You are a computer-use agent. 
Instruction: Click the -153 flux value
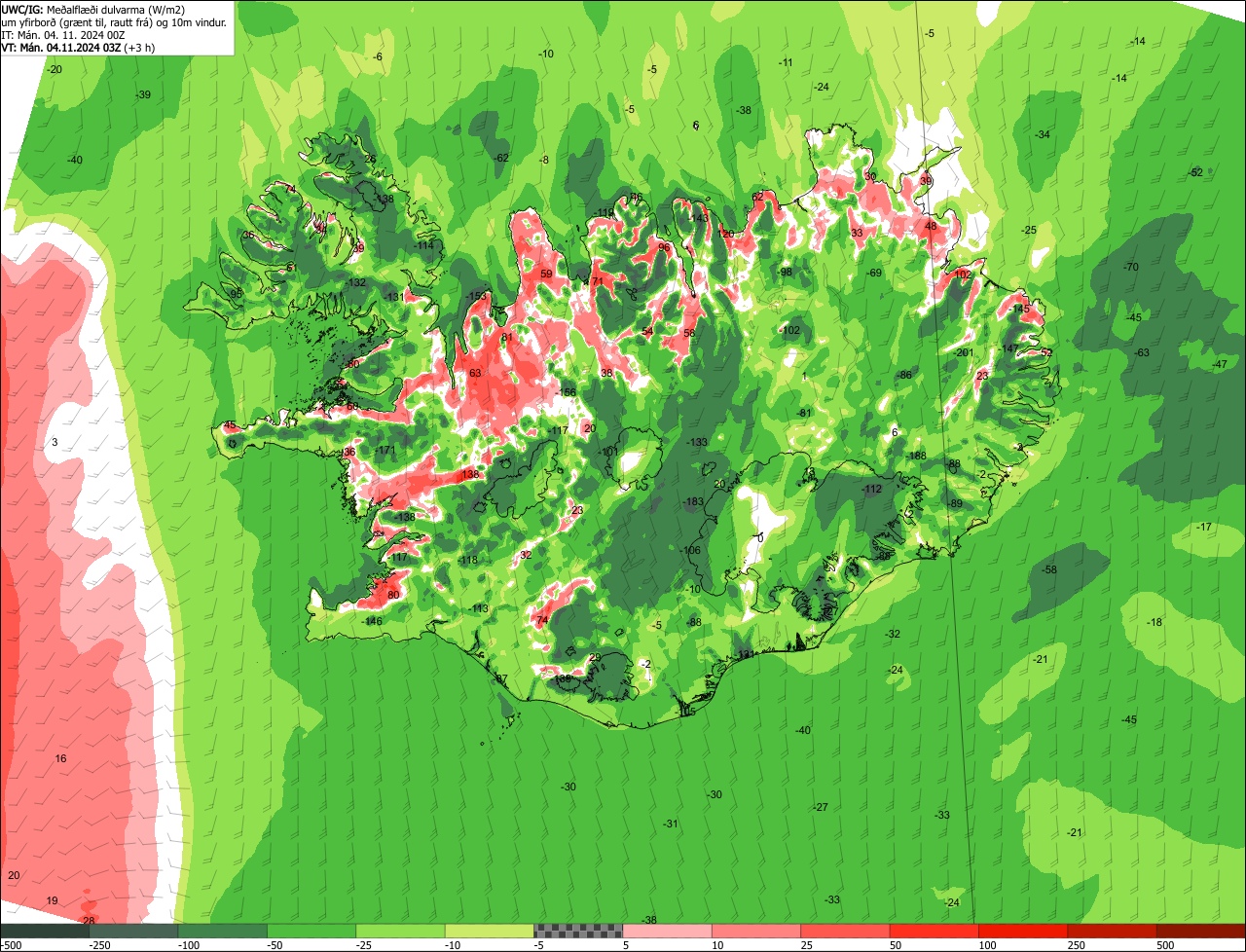[x=477, y=296]
